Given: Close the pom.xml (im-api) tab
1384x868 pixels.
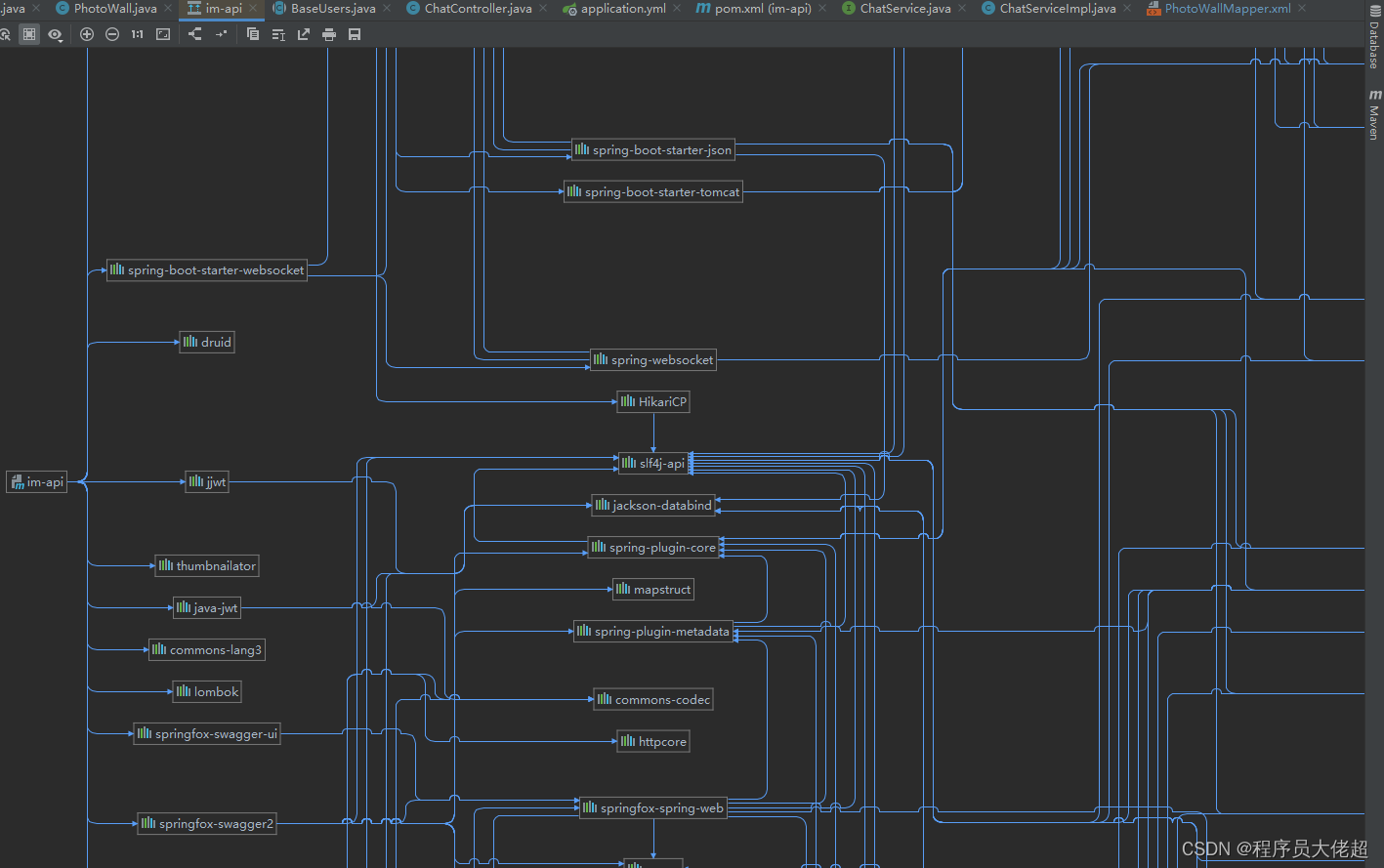Looking at the screenshot, I should click(822, 9).
